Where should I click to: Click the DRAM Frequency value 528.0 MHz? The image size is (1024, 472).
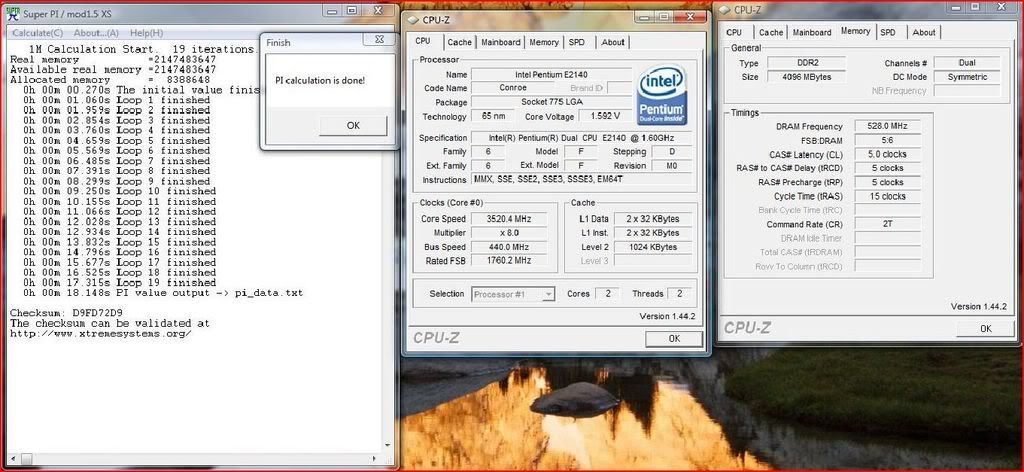click(887, 126)
